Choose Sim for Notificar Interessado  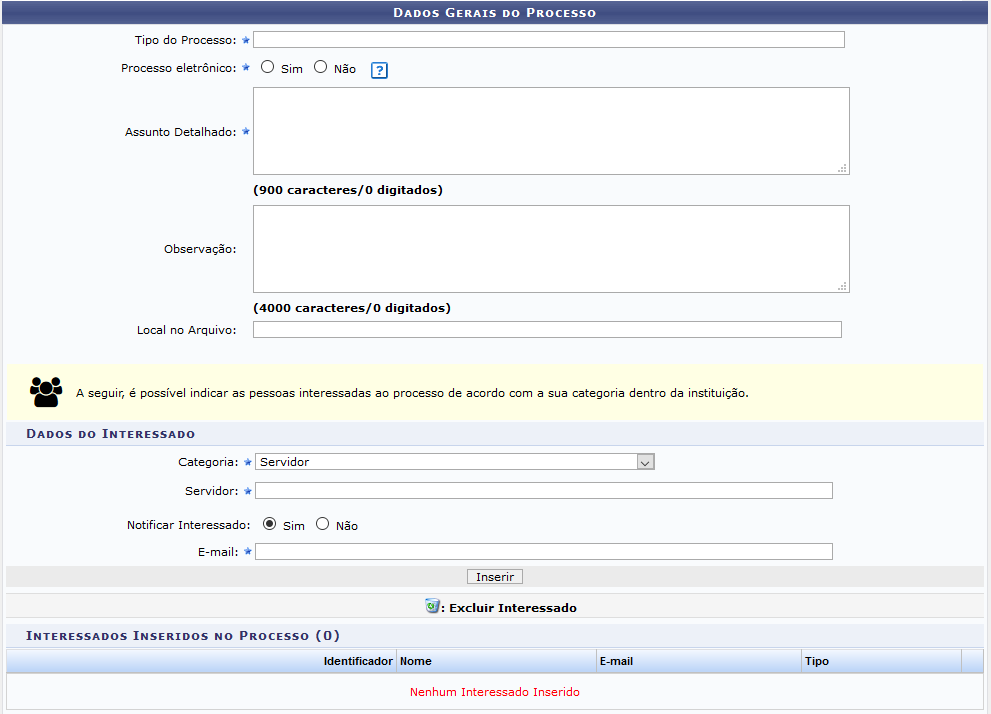click(270, 523)
